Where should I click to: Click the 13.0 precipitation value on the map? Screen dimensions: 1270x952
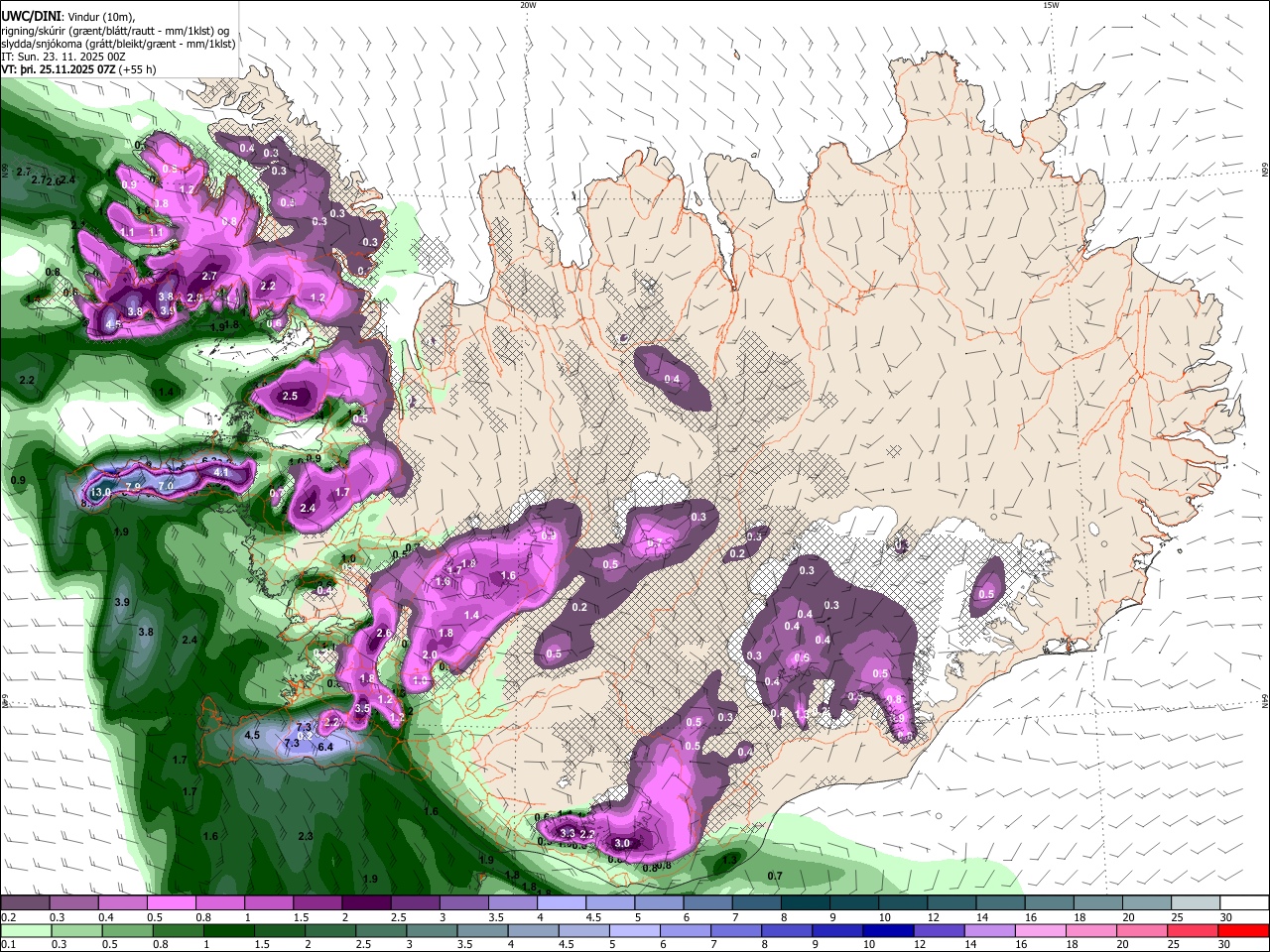[100, 492]
